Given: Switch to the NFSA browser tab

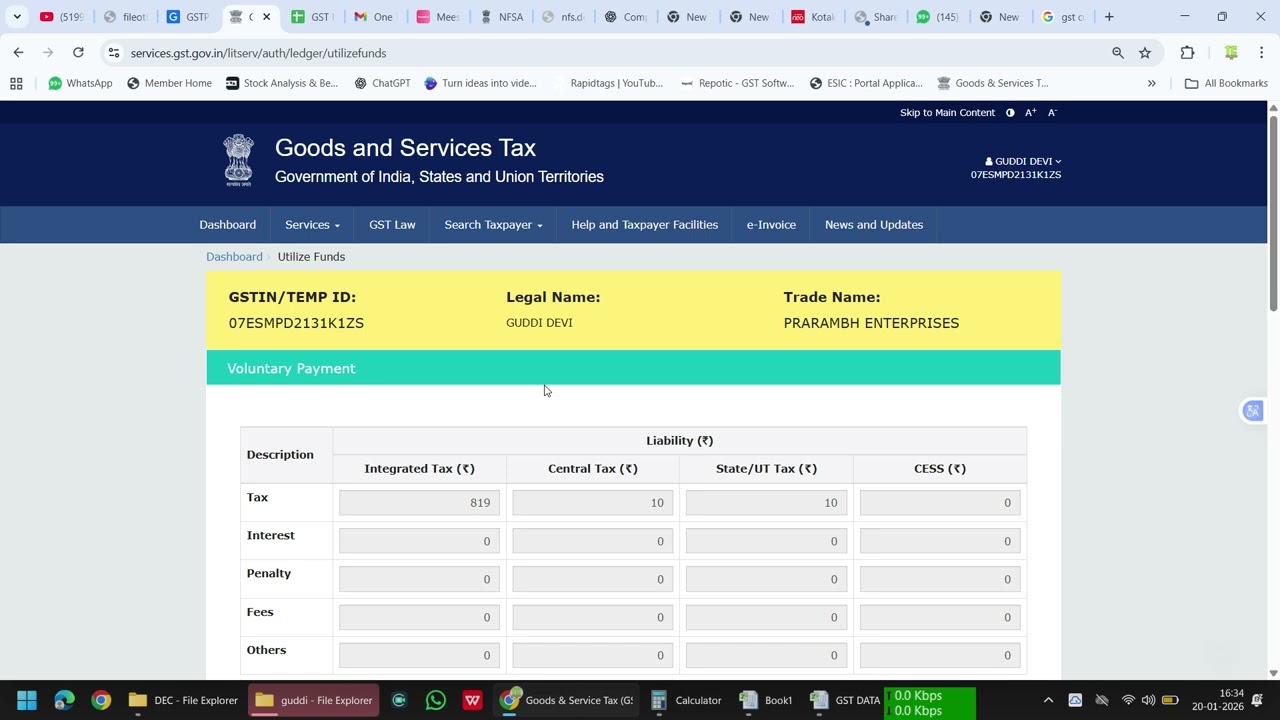Looking at the screenshot, I should (502, 17).
